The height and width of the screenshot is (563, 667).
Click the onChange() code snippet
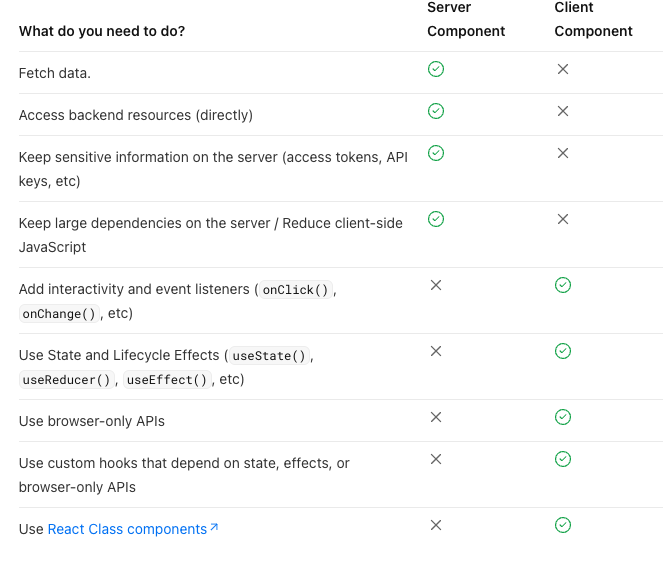[58, 314]
